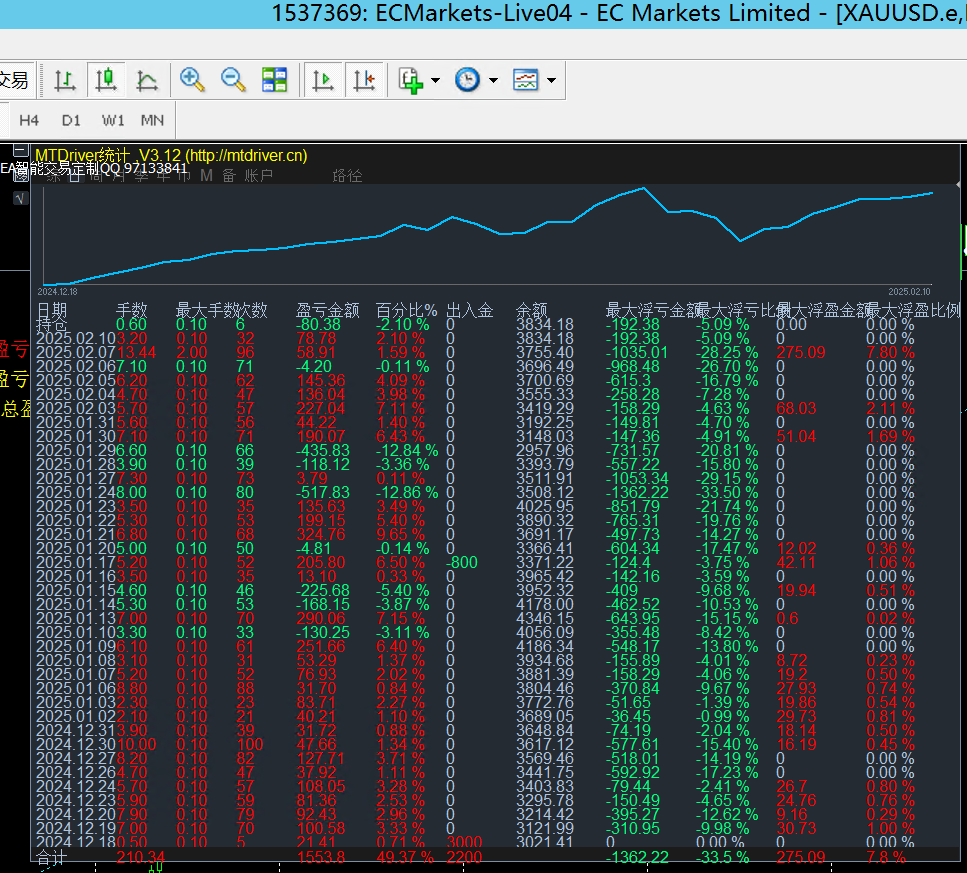967x873 pixels.
Task: Select the line chart icon
Action: point(146,80)
